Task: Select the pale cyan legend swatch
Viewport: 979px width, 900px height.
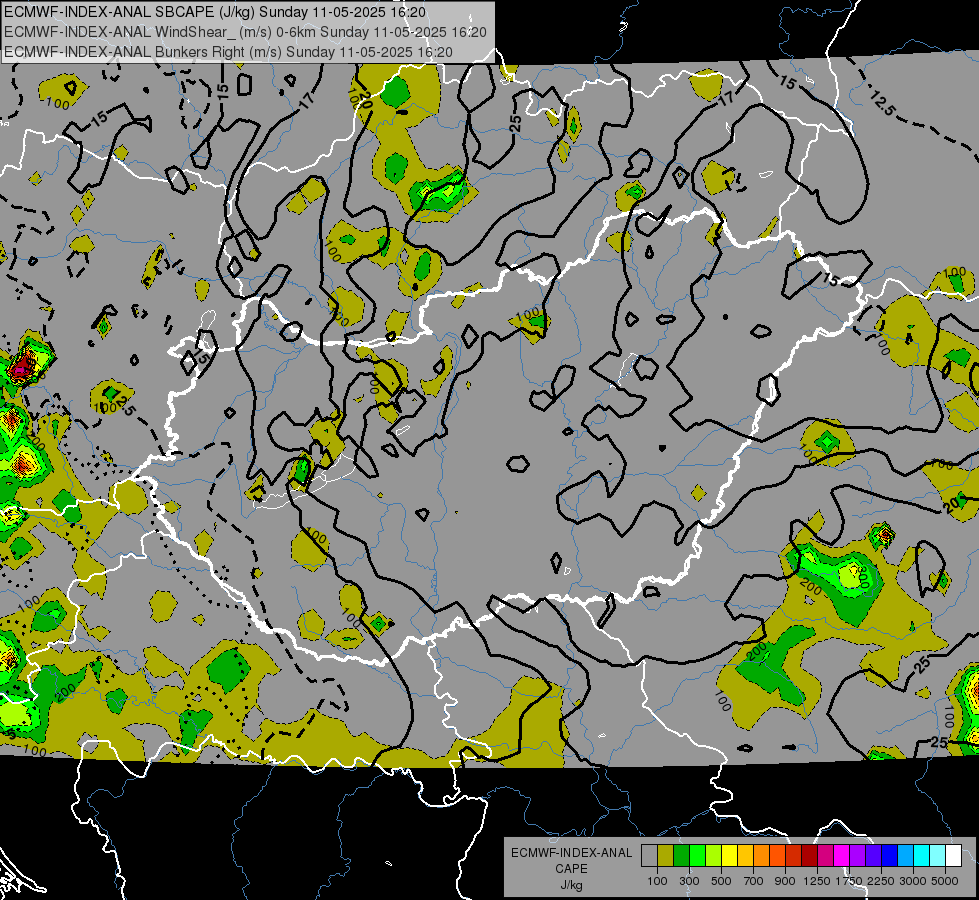Action: 938,856
